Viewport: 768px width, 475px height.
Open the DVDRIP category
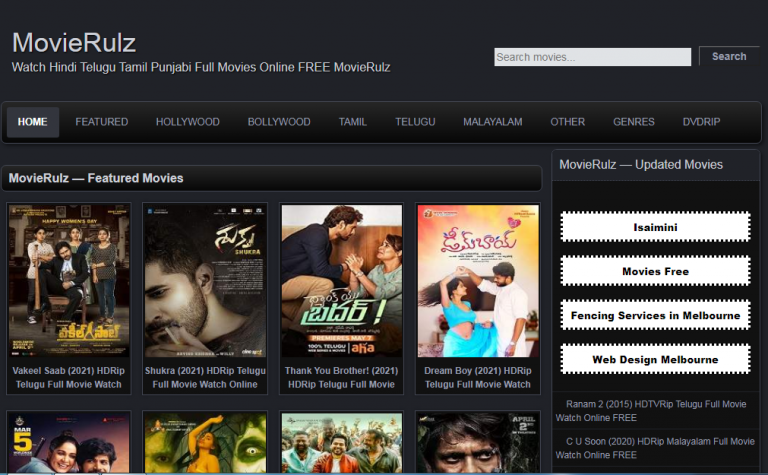pos(701,122)
